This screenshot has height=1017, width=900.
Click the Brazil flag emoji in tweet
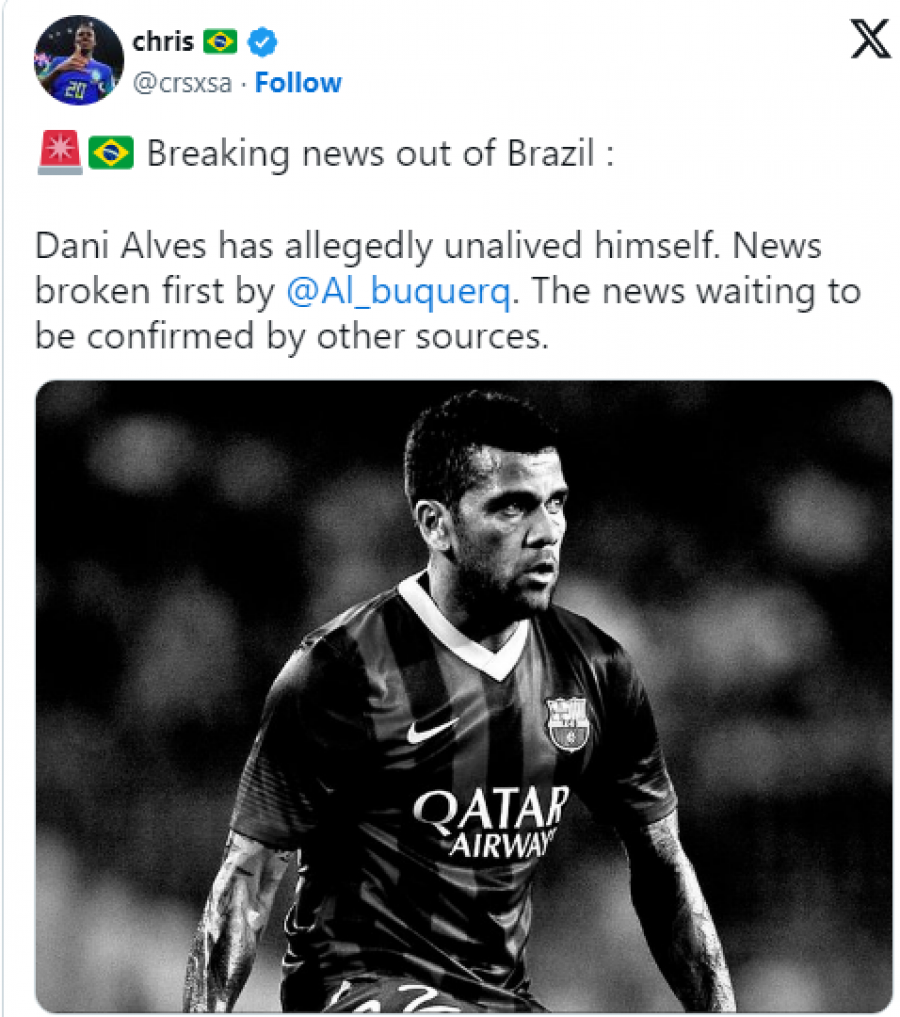tap(111, 153)
